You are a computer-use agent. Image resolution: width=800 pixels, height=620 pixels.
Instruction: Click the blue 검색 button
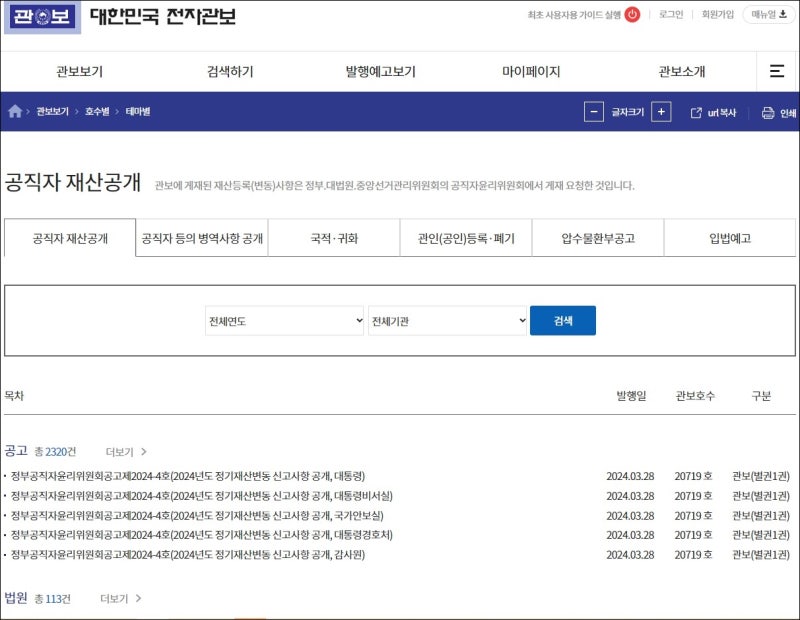[x=563, y=320]
